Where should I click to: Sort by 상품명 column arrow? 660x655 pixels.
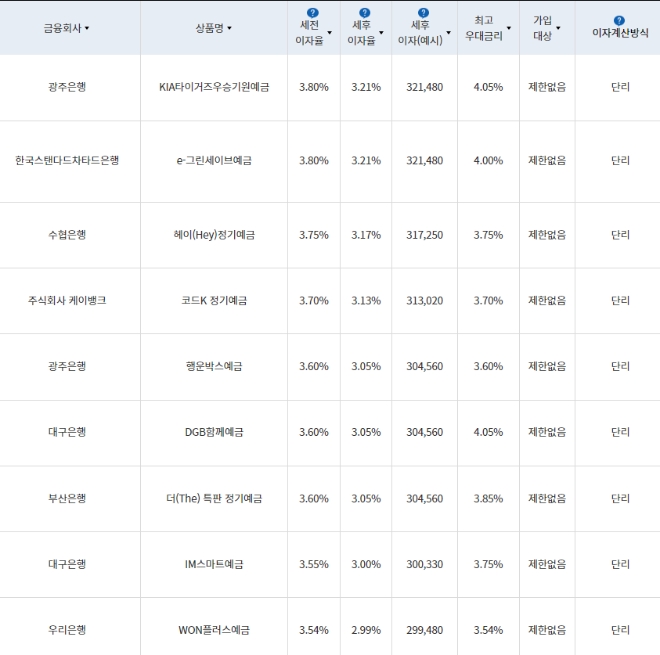pyautogui.click(x=229, y=28)
